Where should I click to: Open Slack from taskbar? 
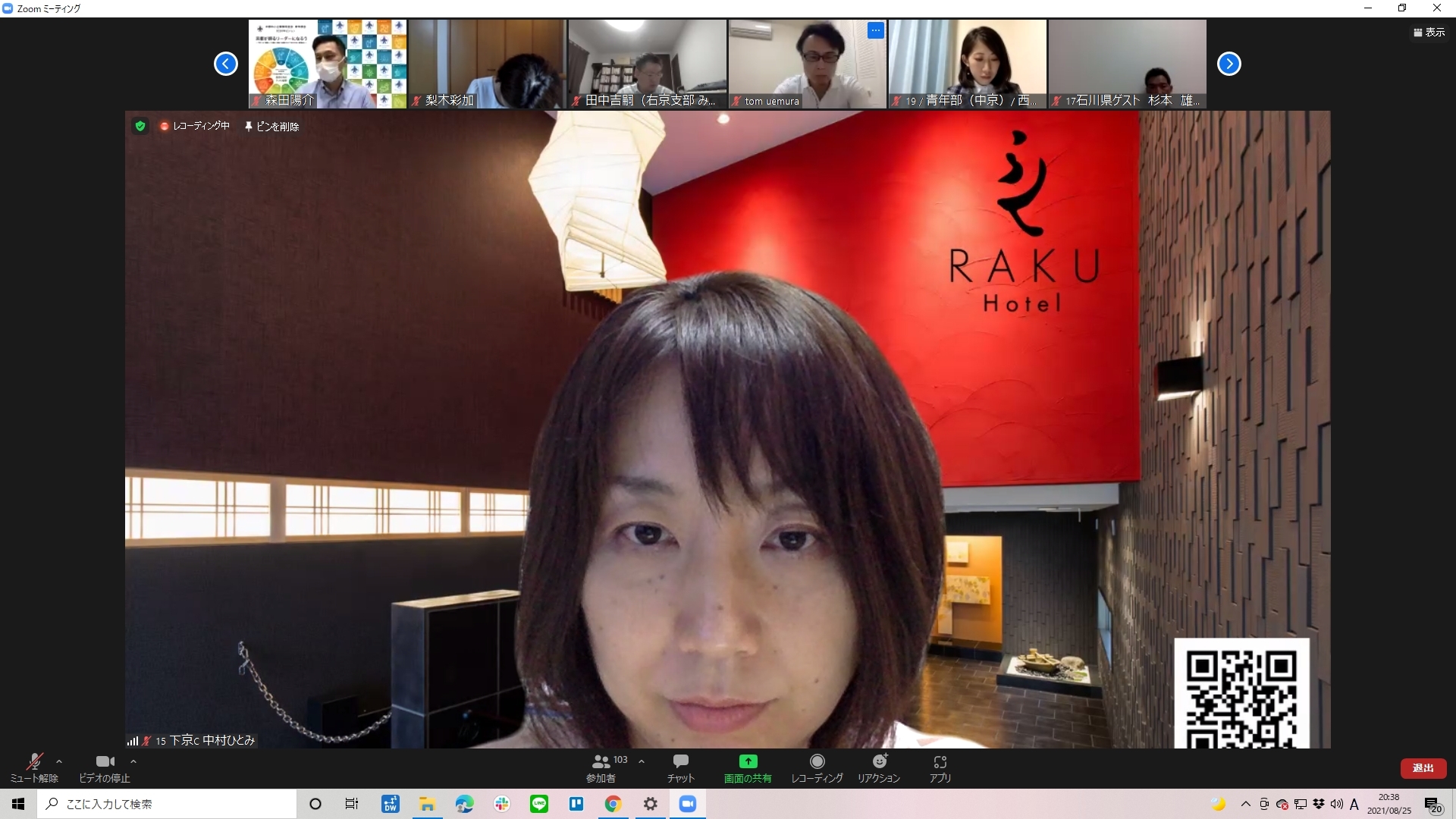pos(502,804)
